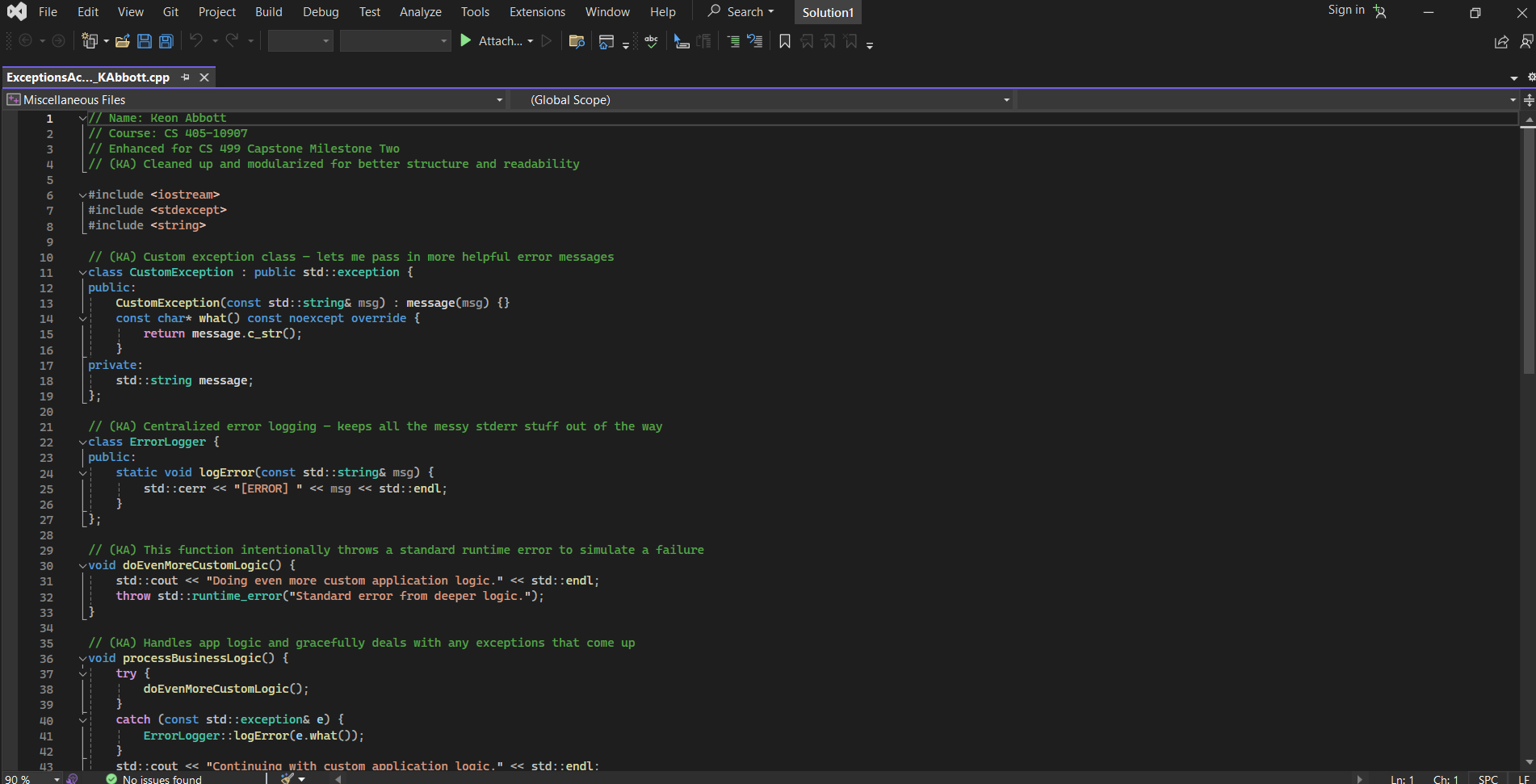Click the LF line ending indicator

(x=1523, y=779)
